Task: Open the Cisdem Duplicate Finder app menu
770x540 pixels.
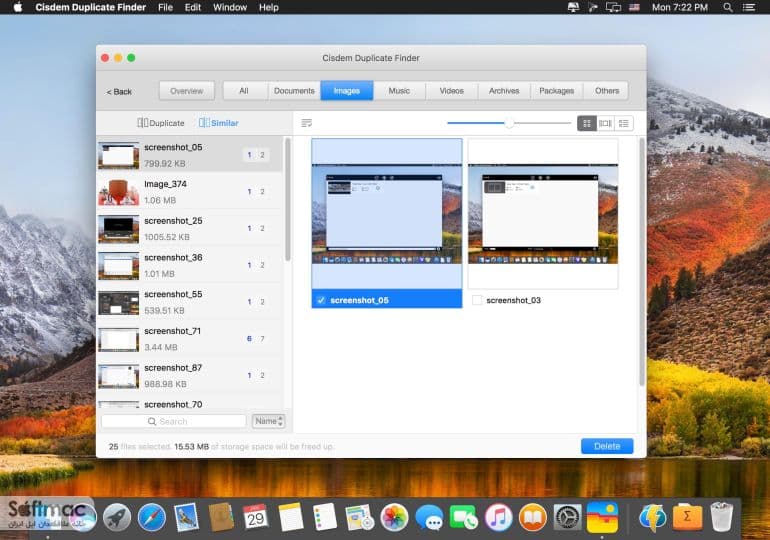Action: pyautogui.click(x=90, y=7)
